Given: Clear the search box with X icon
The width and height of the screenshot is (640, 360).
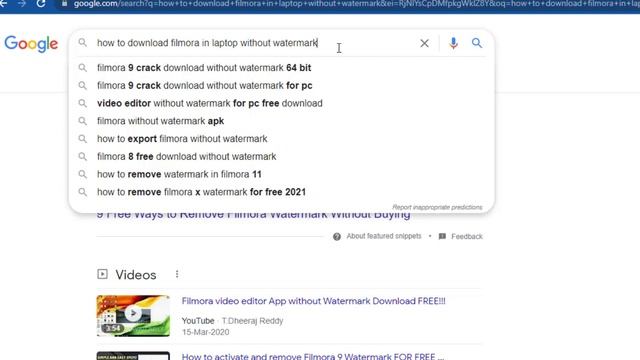Looking at the screenshot, I should coord(424,43).
